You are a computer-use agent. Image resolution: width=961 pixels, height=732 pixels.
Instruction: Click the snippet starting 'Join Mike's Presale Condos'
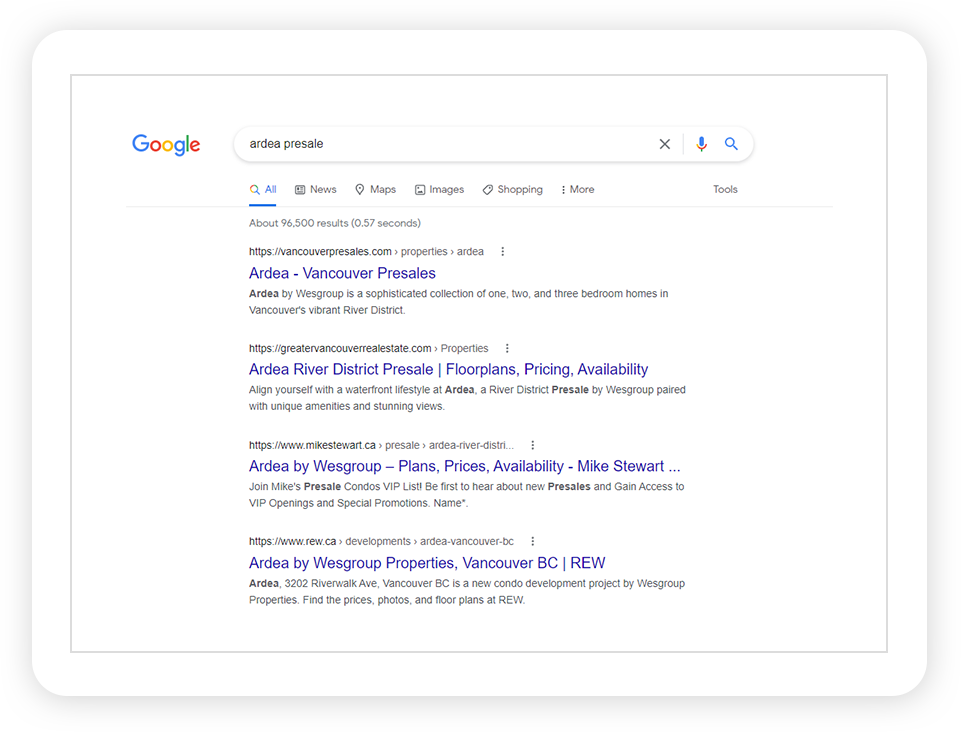click(466, 495)
